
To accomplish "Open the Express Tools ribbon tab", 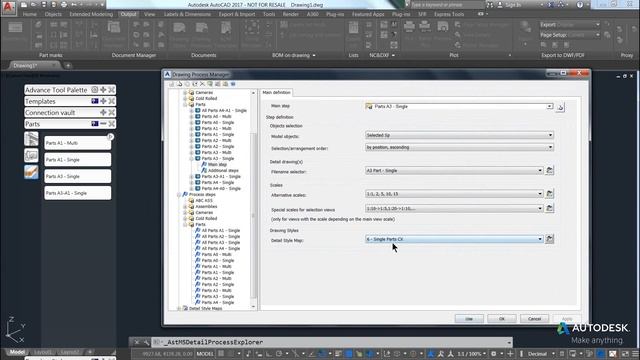I will click(x=449, y=14).
